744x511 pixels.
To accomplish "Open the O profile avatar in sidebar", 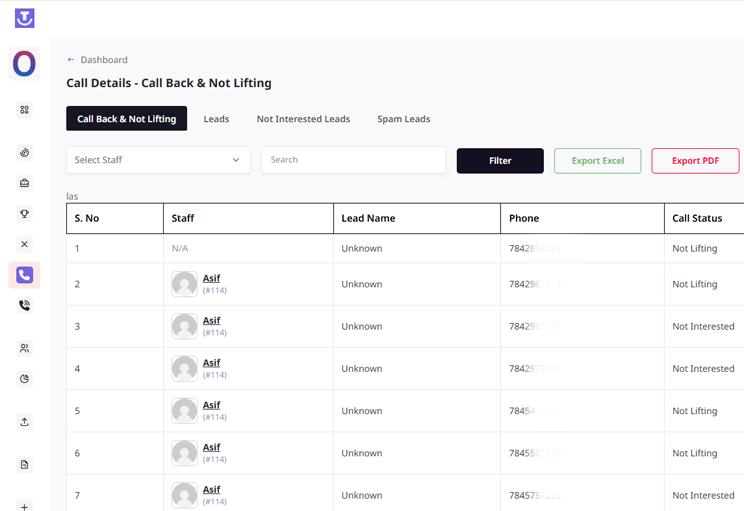I will point(24,64).
